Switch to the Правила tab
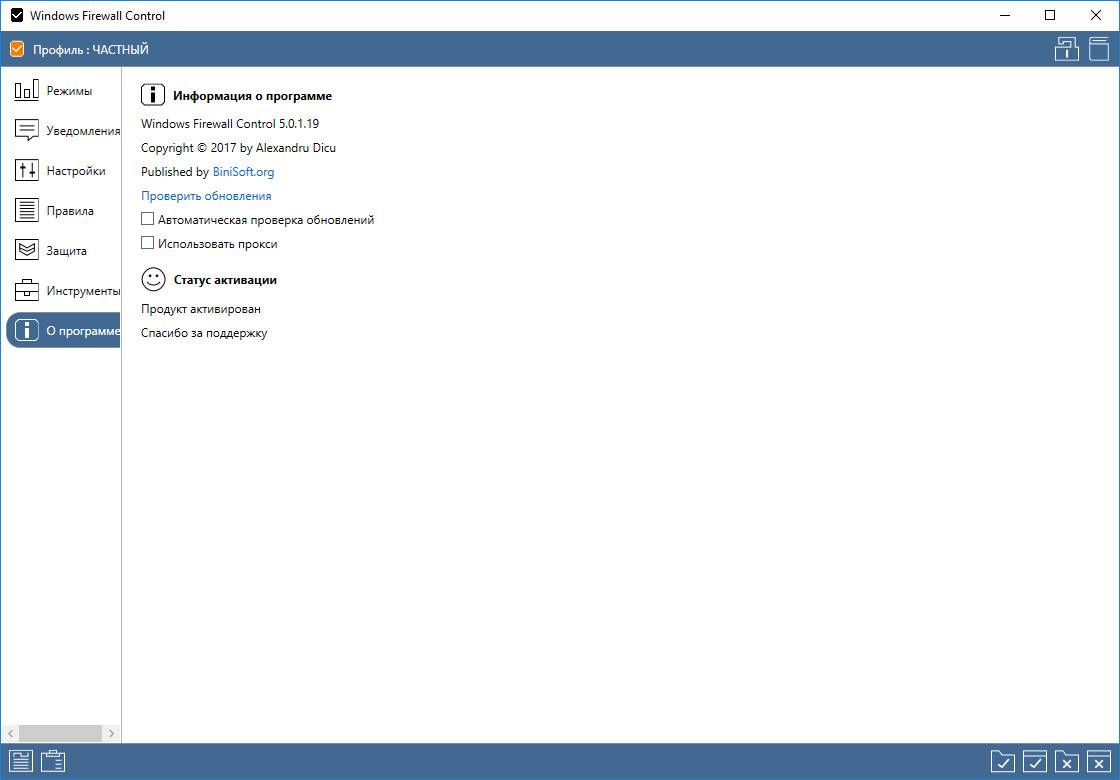Screen dimensions: 1120x780 tap(63, 210)
